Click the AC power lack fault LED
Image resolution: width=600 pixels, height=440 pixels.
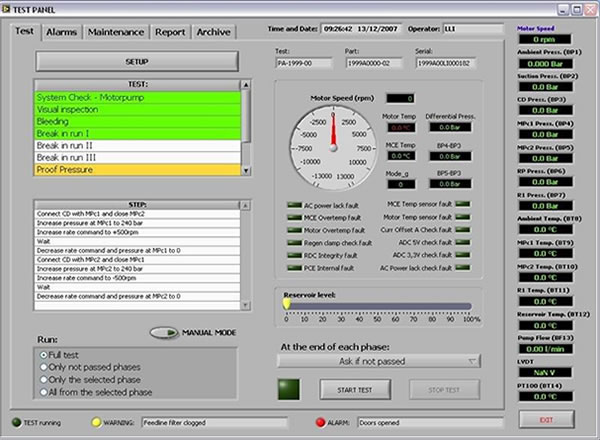coord(293,204)
